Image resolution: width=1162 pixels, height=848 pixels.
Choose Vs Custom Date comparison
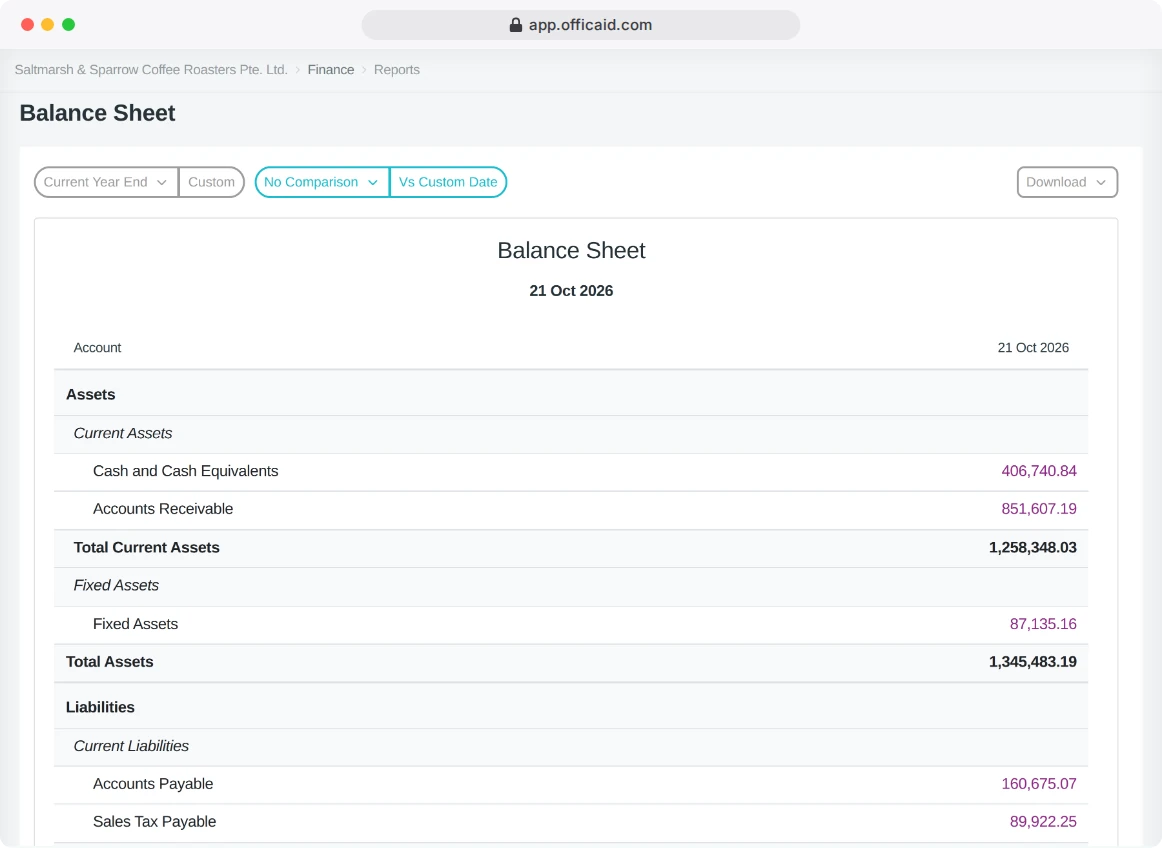(448, 182)
